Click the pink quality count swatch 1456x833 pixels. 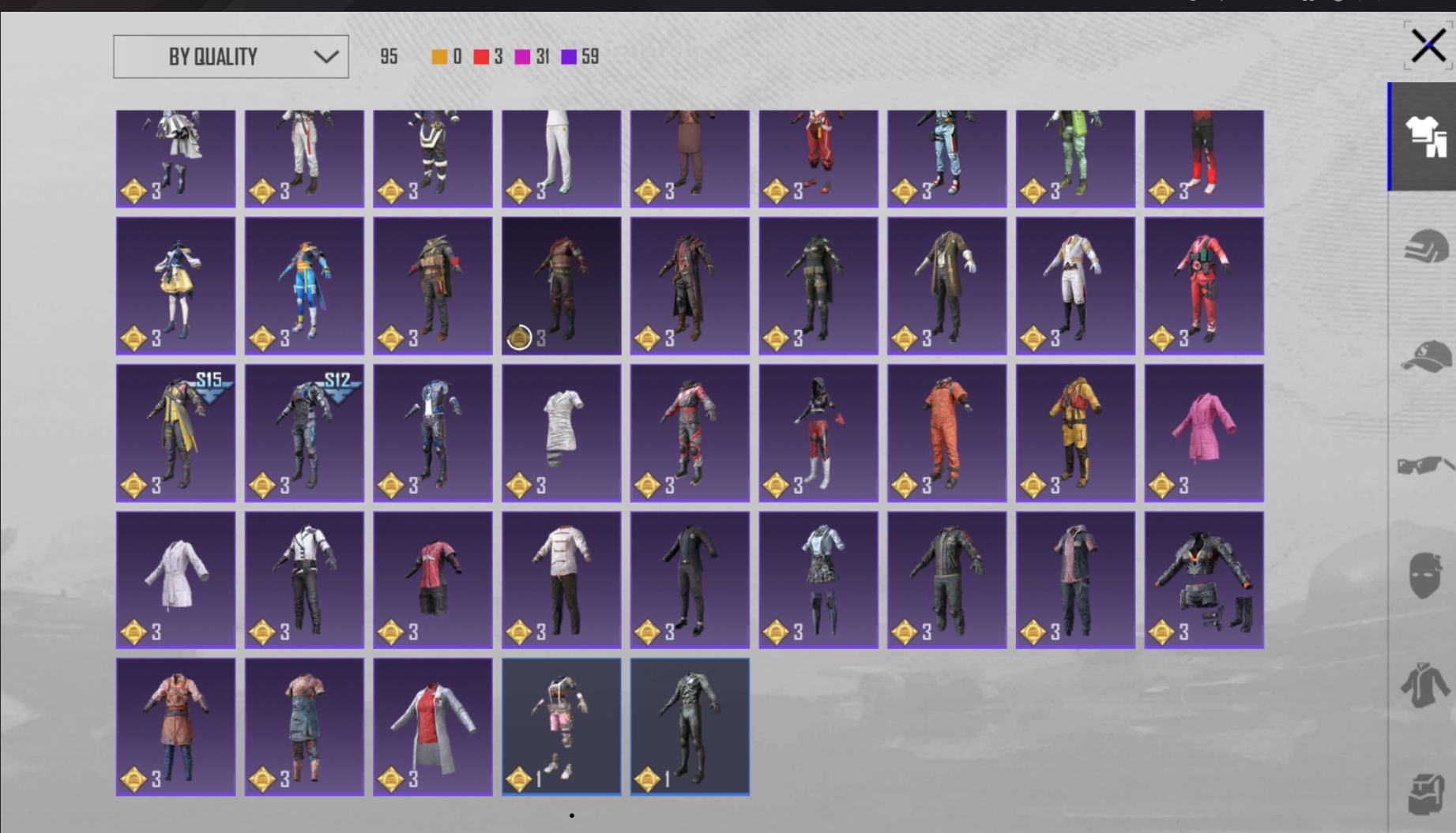pos(522,57)
